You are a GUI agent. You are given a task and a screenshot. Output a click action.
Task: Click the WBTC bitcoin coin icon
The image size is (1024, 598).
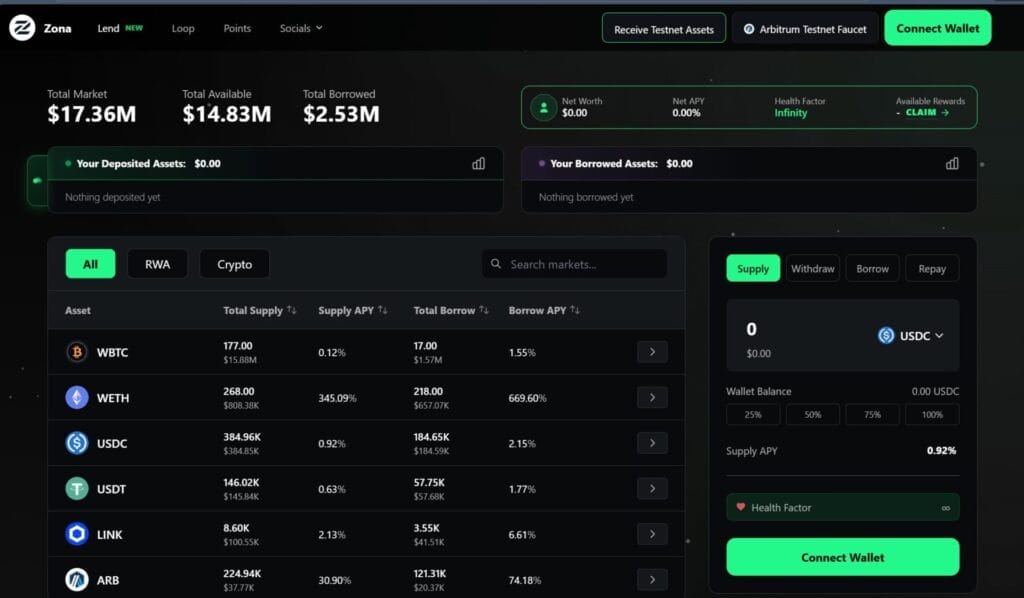point(77,352)
